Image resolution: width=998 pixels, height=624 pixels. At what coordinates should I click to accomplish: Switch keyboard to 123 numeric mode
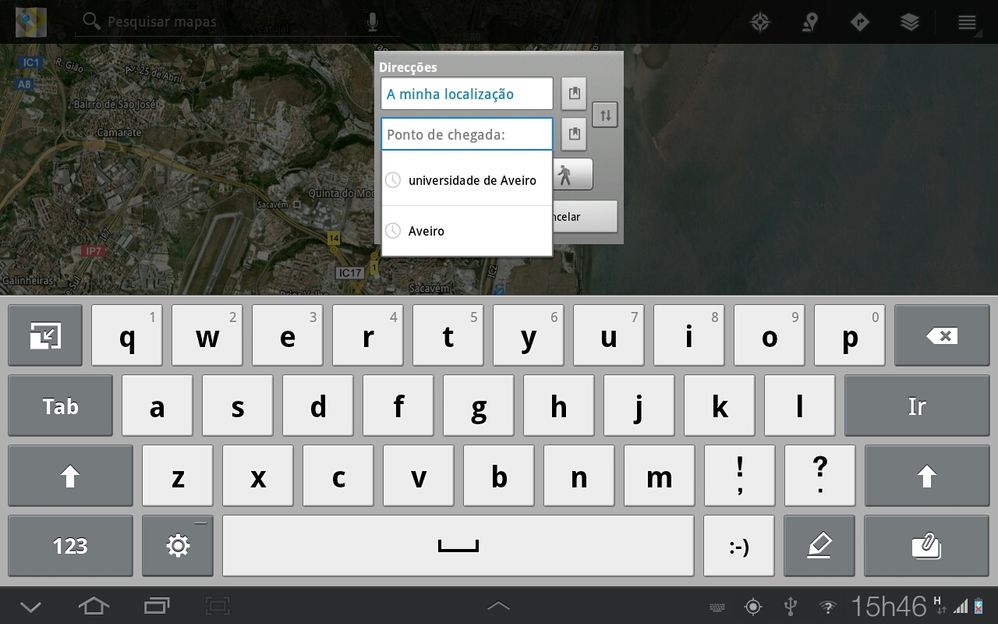pos(70,546)
